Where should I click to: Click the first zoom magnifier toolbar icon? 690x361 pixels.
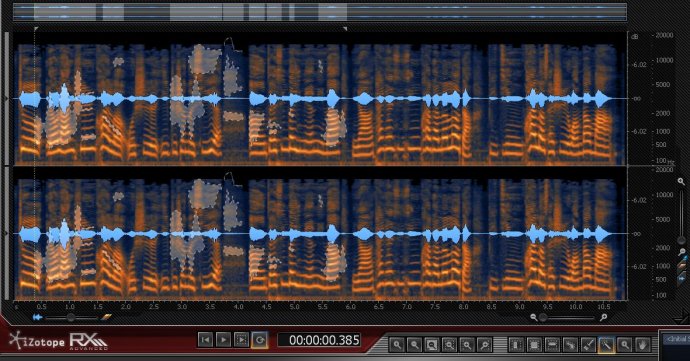click(397, 345)
